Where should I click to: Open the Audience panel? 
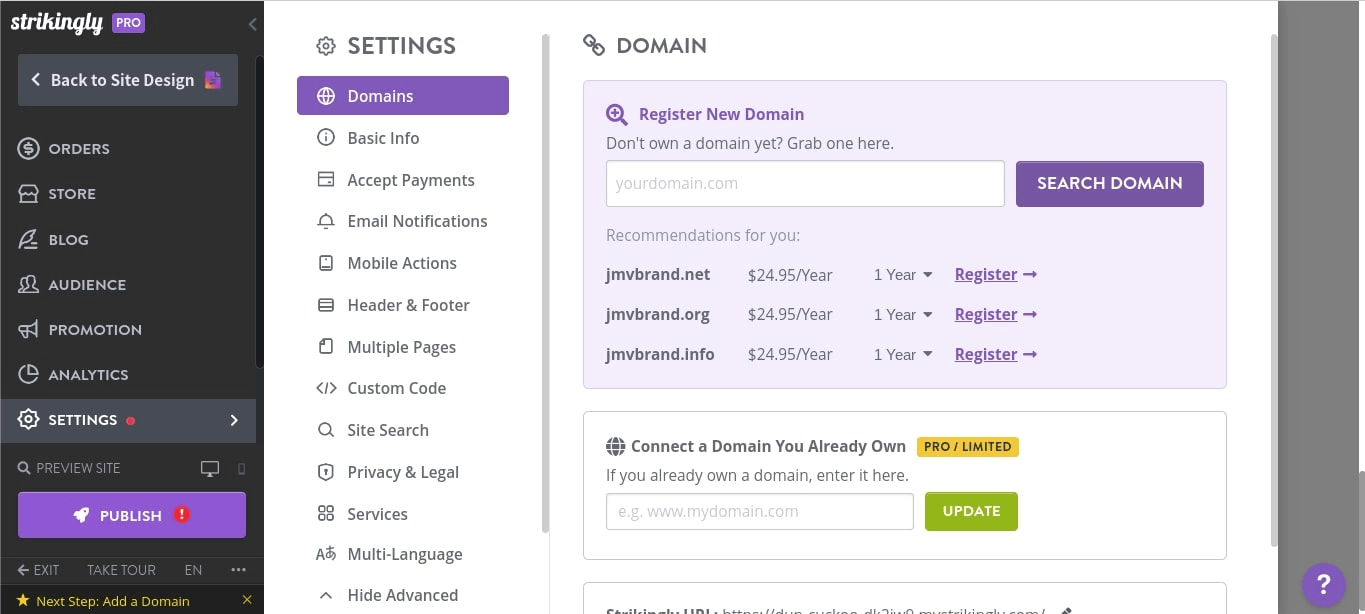tap(28, 284)
